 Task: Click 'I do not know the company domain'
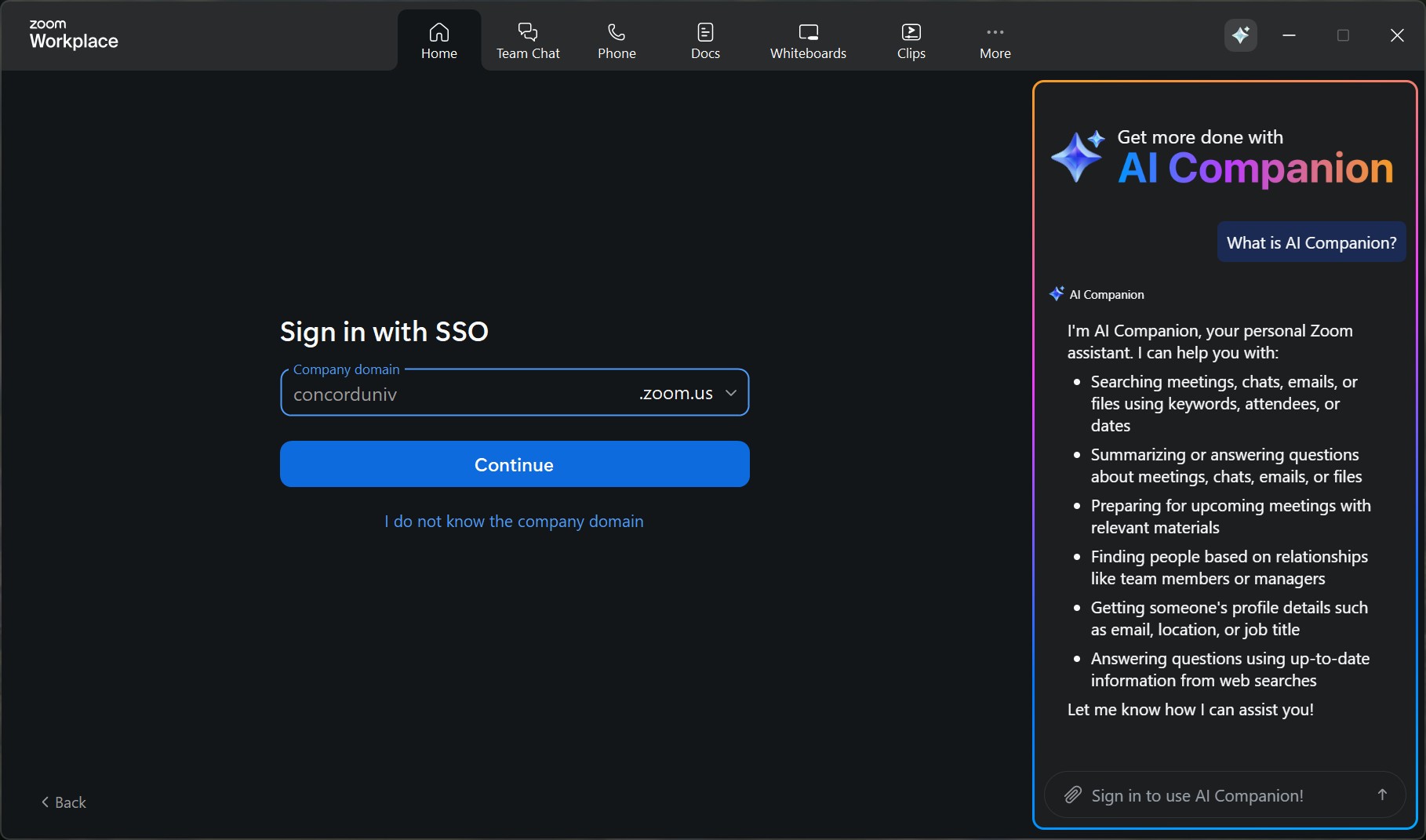point(514,522)
